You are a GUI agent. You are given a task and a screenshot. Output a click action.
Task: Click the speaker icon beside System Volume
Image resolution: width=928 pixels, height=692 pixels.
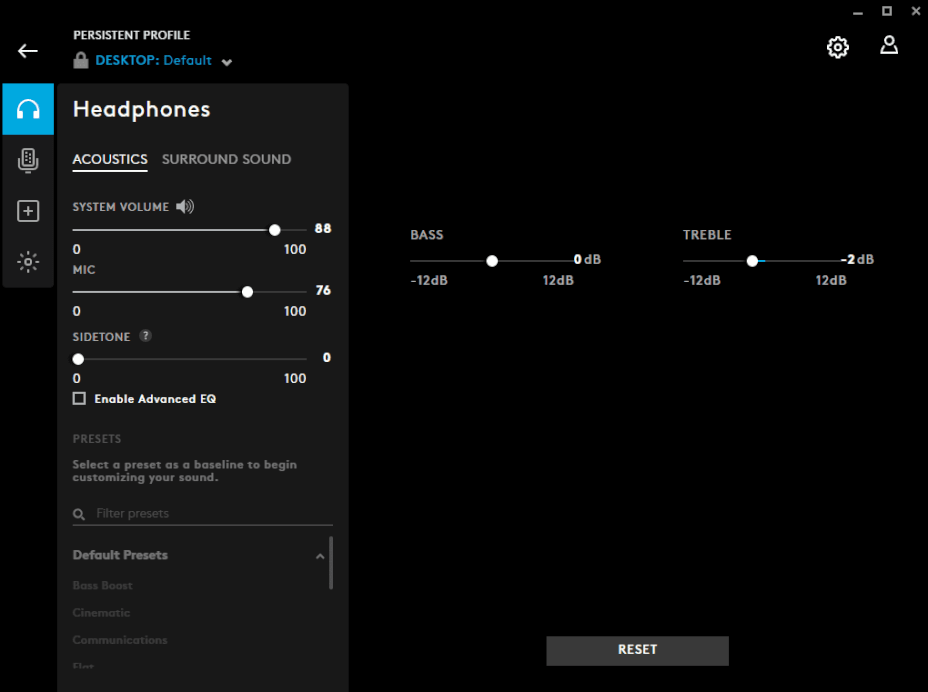coord(184,206)
